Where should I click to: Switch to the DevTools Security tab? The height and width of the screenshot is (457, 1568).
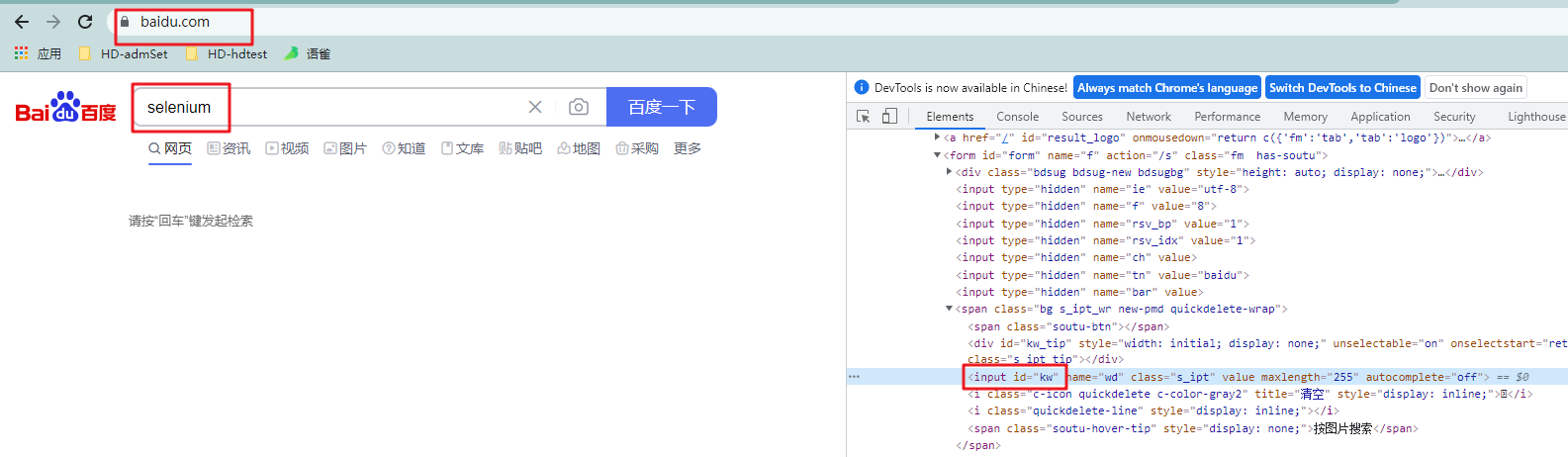[1454, 117]
